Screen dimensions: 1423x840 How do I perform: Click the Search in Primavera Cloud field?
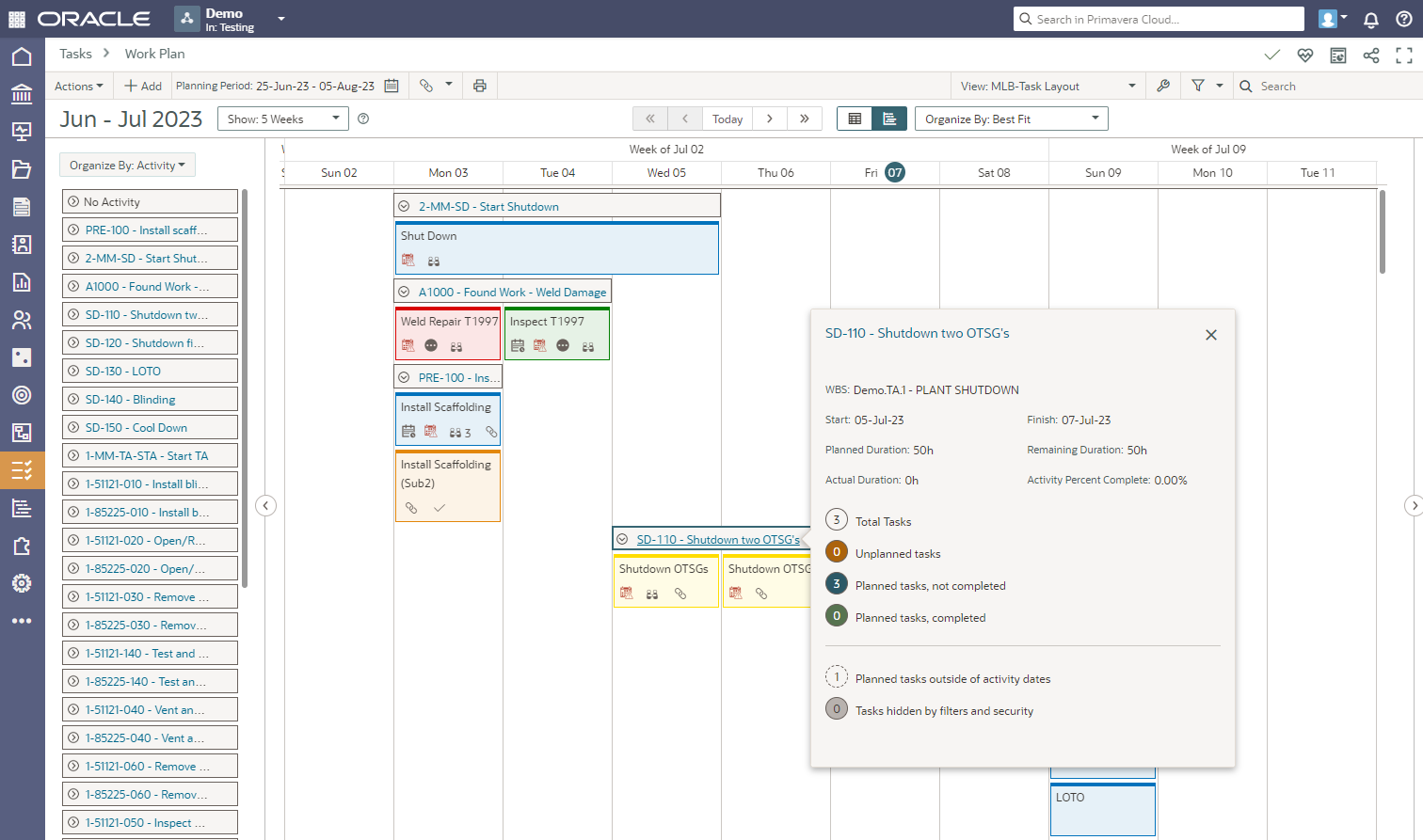coord(1165,19)
